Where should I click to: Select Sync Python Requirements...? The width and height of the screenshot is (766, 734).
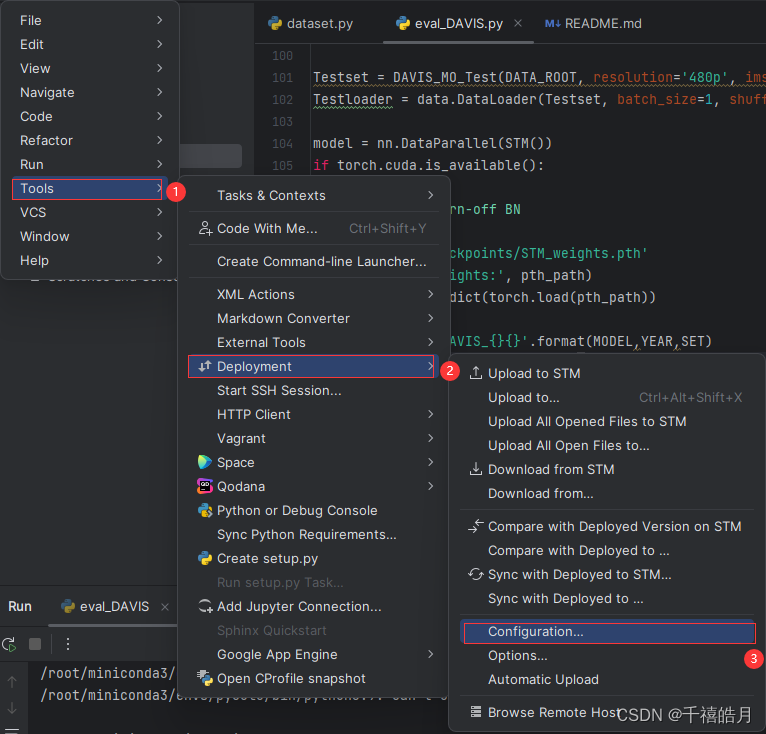pyautogui.click(x=313, y=534)
